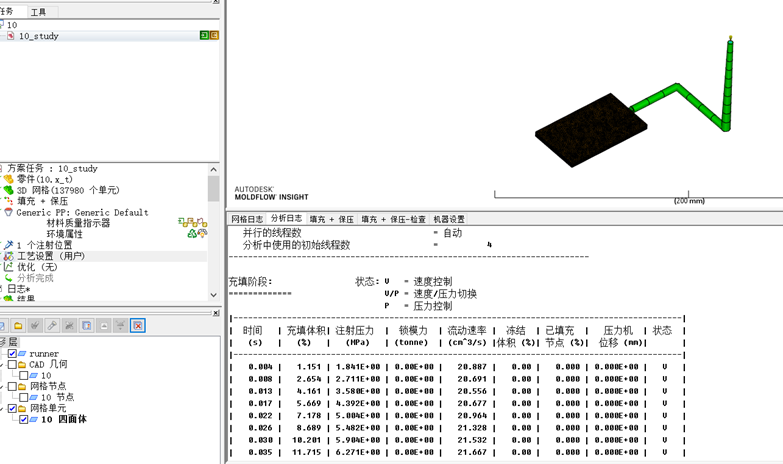Click the red-X delete layer icon
Screen dimensions: 783x464
[138, 326]
